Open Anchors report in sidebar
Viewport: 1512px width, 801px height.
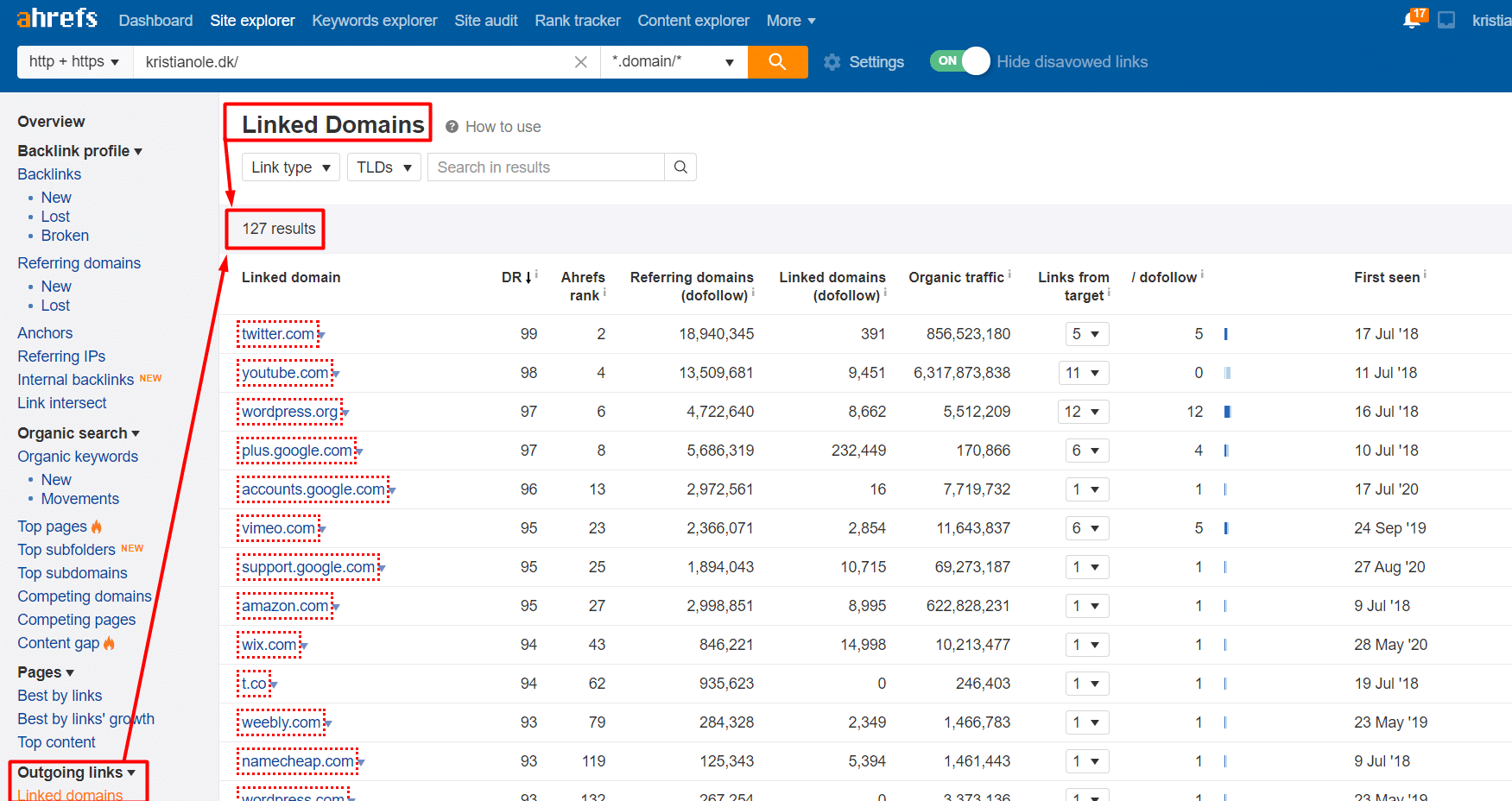tap(45, 333)
